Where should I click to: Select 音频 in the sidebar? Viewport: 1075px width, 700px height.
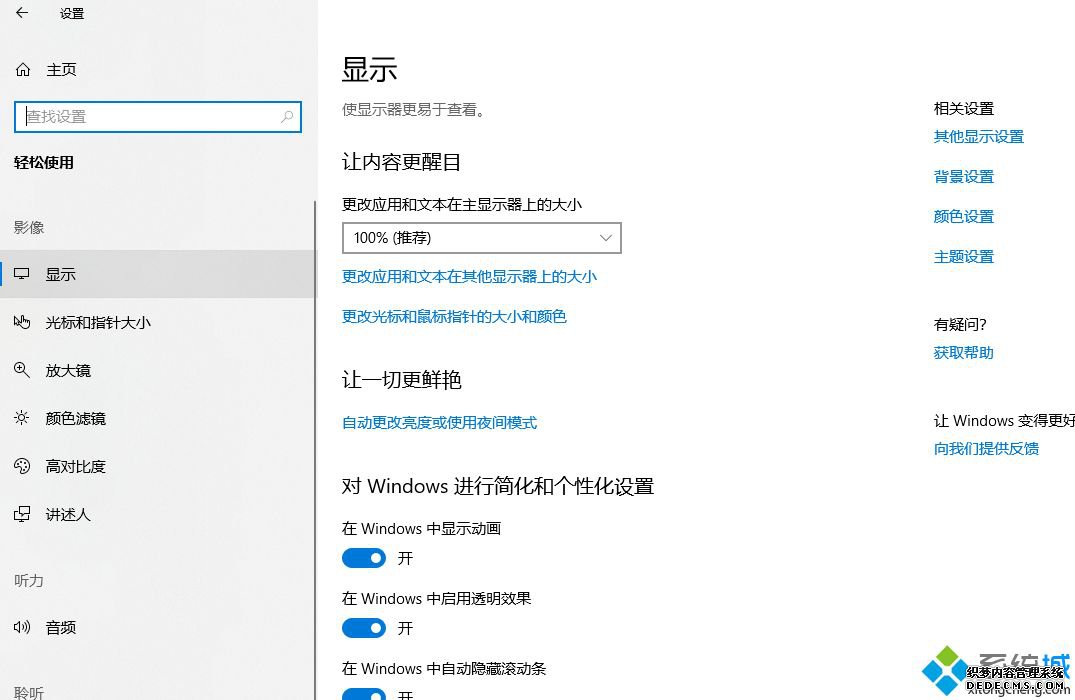click(x=158, y=627)
